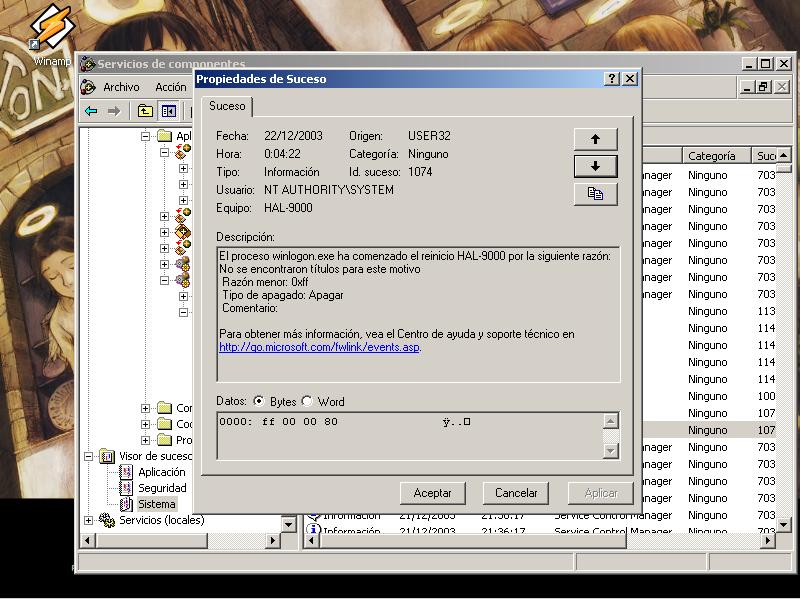Collapse the Visor de sucesos tree node
This screenshot has height=600, width=800.
(89, 456)
